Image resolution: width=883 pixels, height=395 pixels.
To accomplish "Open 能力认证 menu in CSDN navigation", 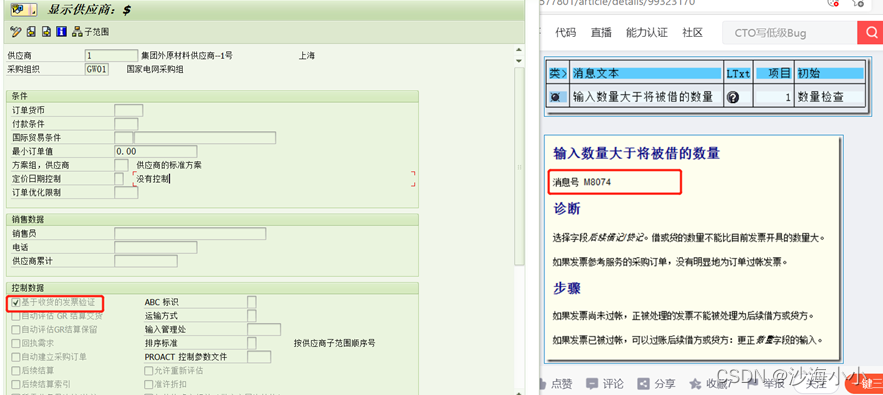I will [646, 33].
